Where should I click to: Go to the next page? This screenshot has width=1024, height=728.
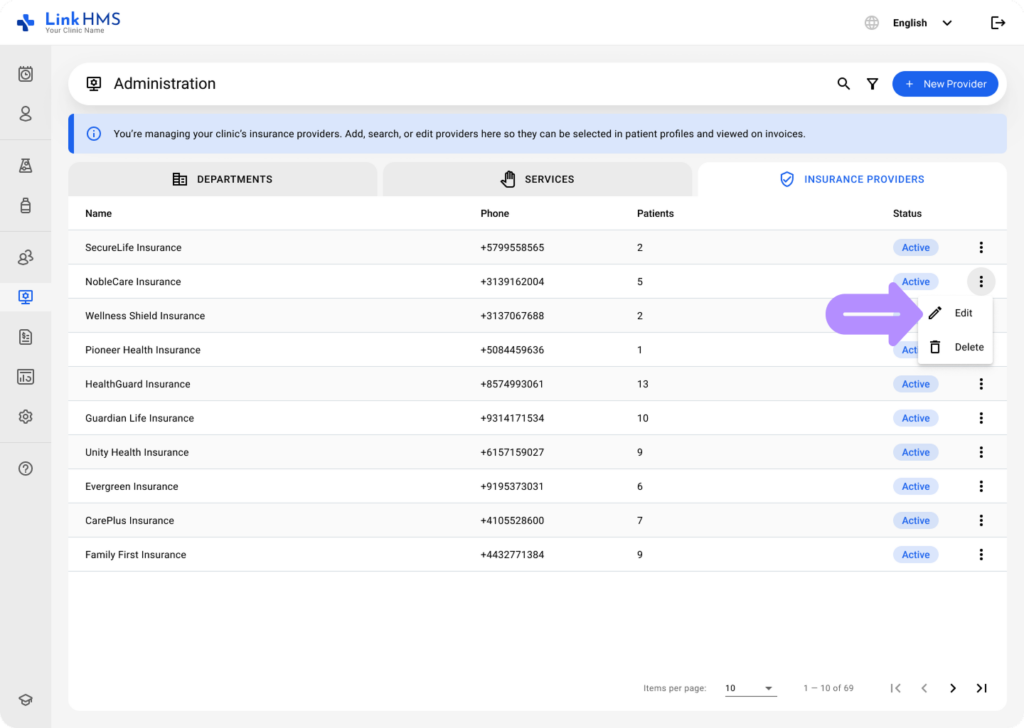tap(953, 688)
